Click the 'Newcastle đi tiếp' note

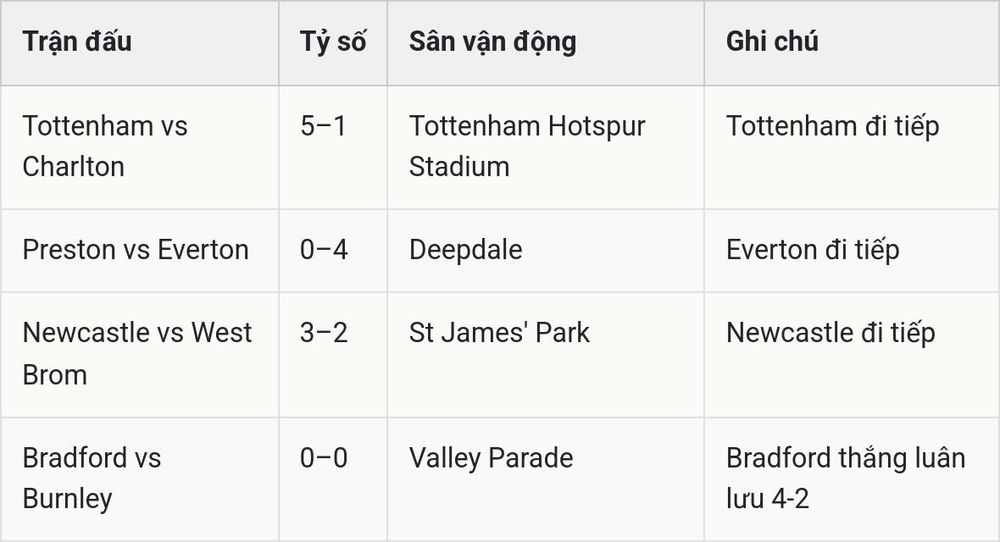[830, 333]
